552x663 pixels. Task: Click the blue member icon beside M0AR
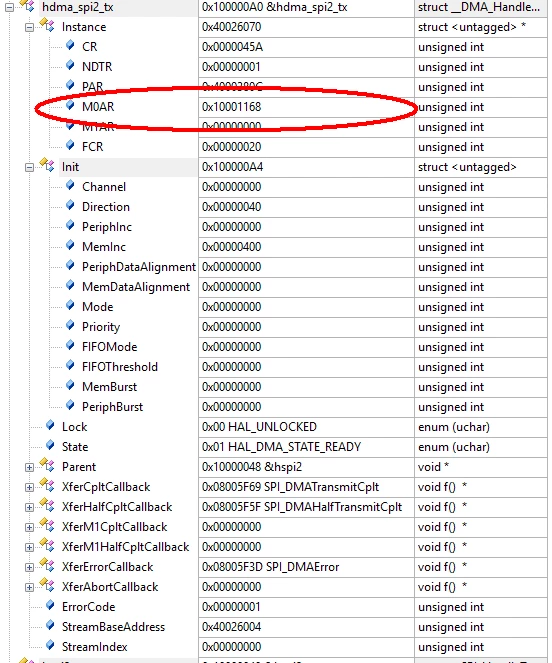click(x=70, y=105)
